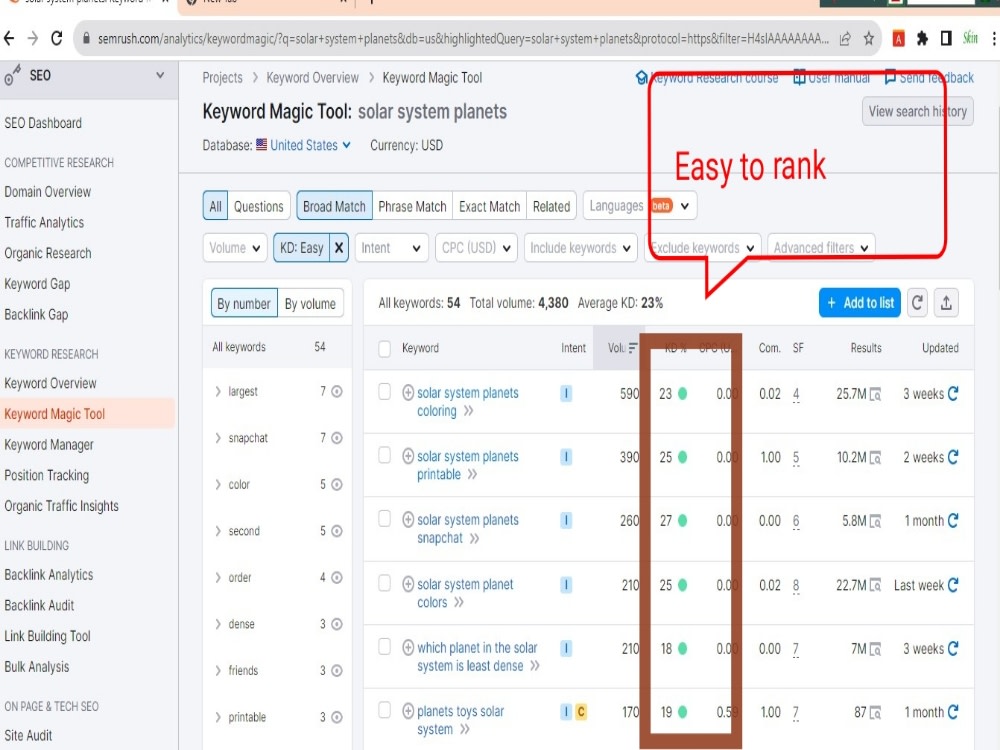Open Backlink Analytics in the sidebar
This screenshot has width=1000, height=750.
click(48, 575)
